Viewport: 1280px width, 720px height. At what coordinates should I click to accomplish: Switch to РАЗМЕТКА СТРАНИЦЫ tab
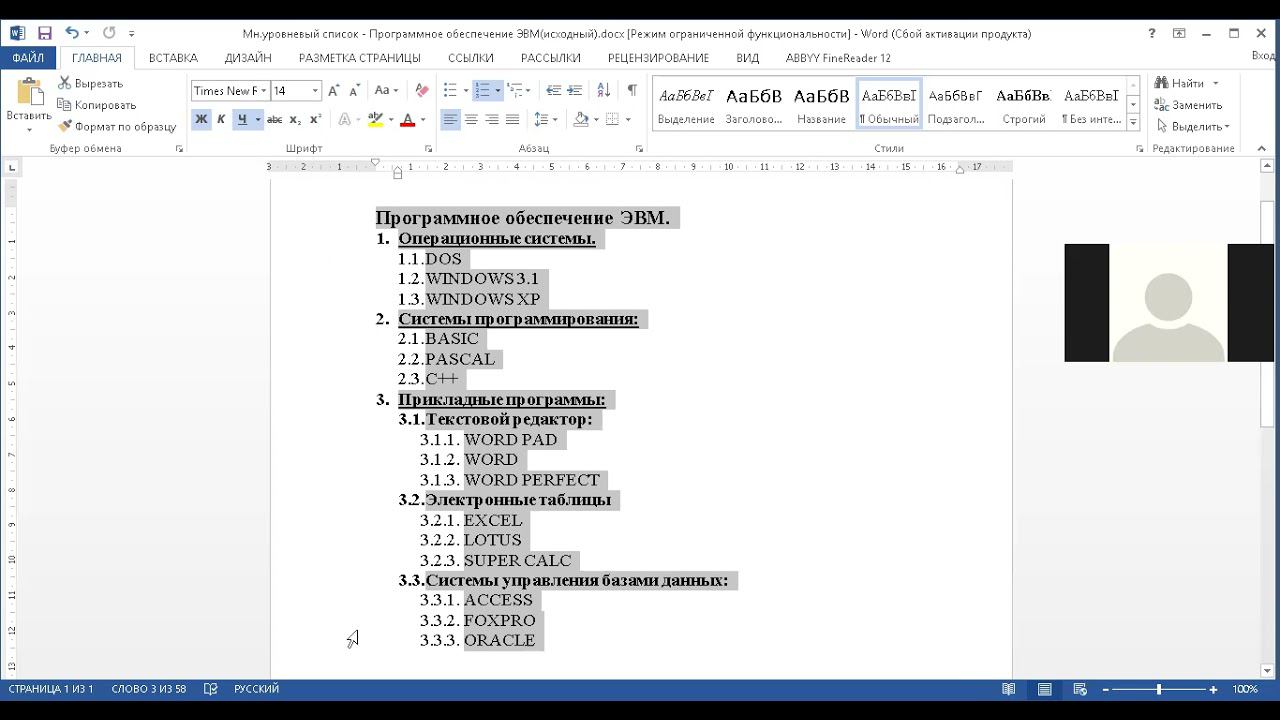click(x=360, y=58)
